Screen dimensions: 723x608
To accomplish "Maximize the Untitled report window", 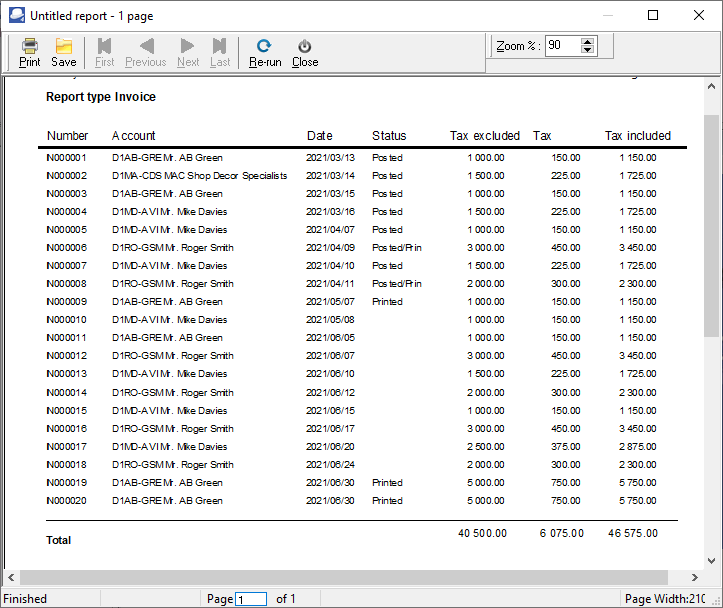I will coord(653,15).
